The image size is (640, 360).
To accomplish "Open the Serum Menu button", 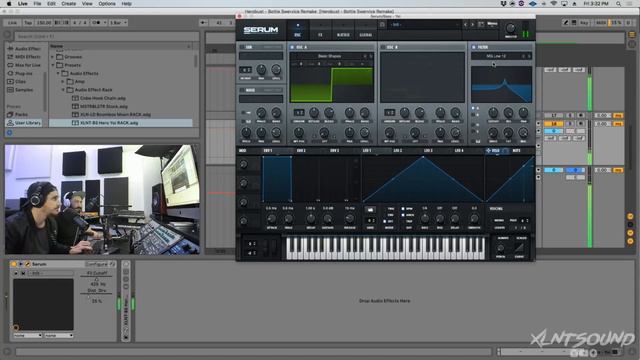I will click(x=492, y=25).
